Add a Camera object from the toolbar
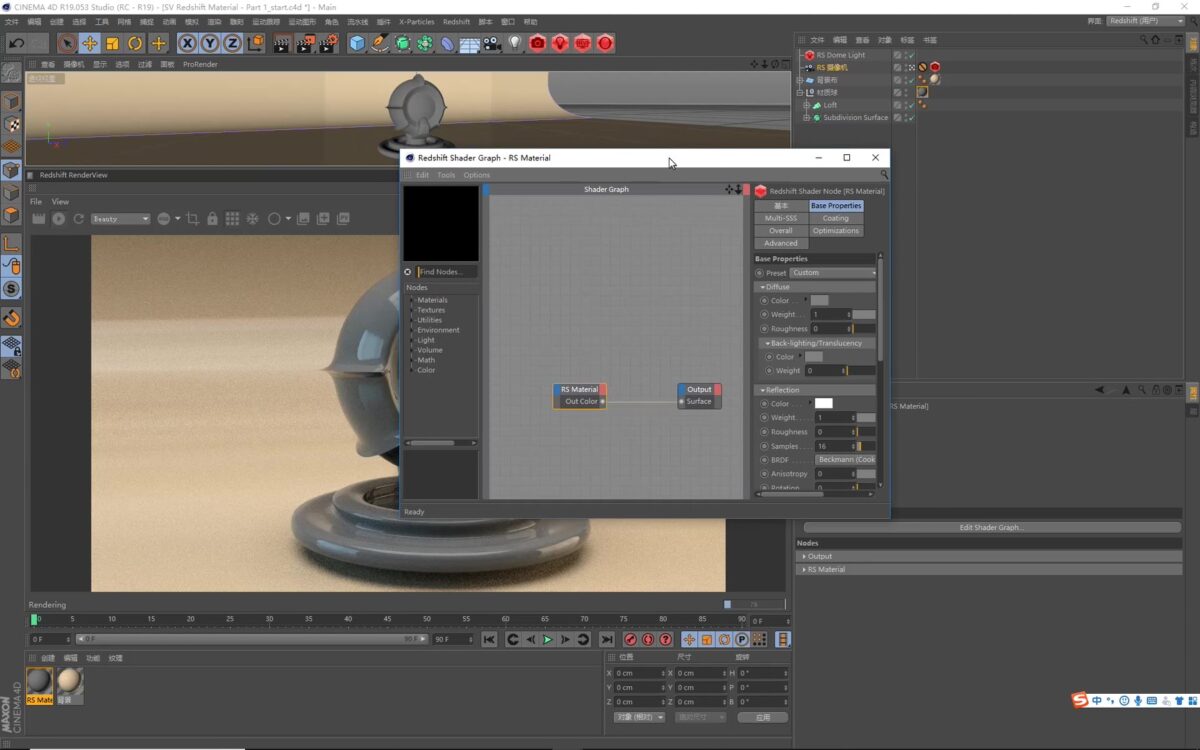The height and width of the screenshot is (750, 1200). (x=492, y=43)
